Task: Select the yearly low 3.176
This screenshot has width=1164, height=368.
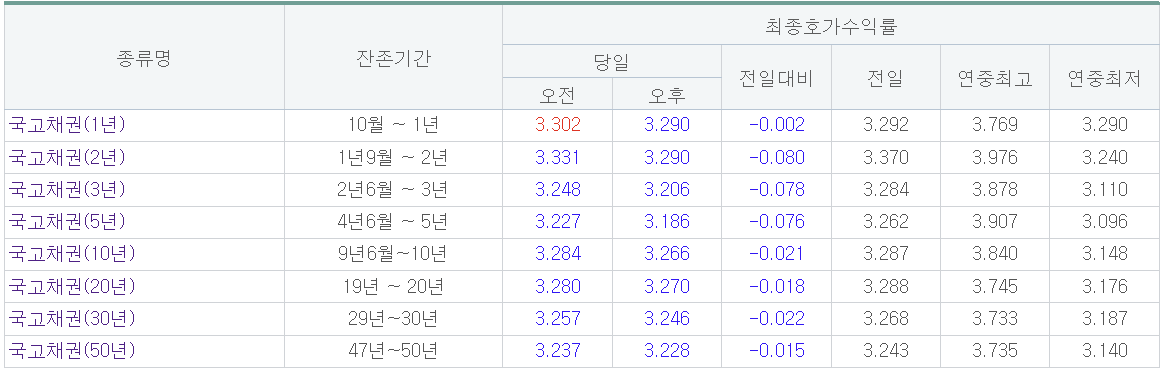Action: (x=1105, y=286)
